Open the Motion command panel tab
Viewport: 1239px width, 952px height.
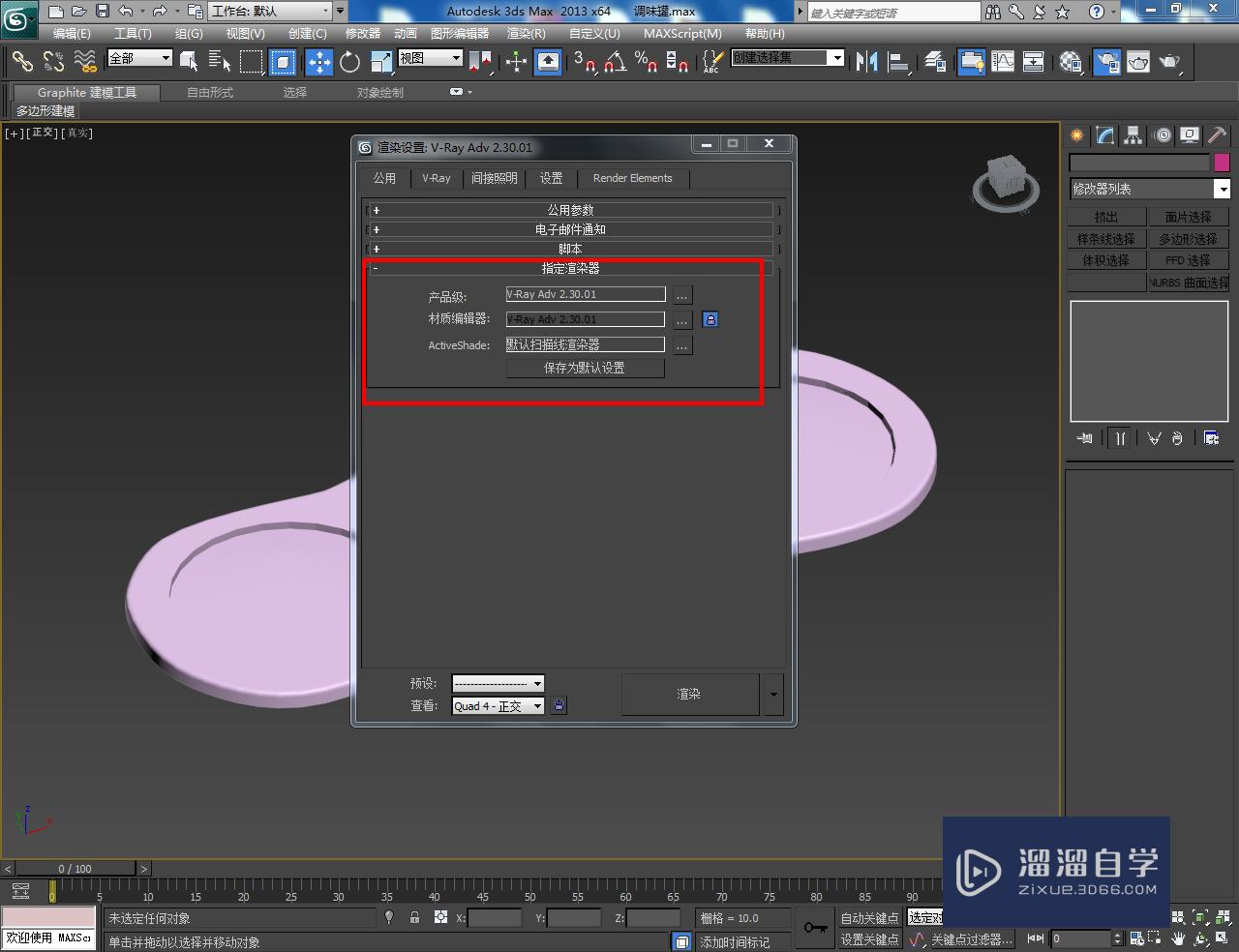(x=1162, y=135)
